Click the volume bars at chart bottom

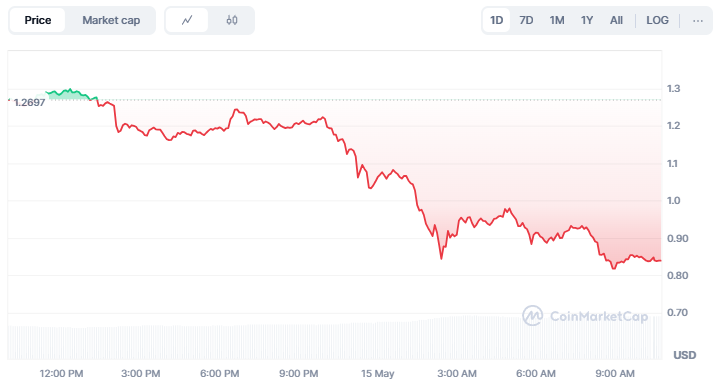point(335,340)
